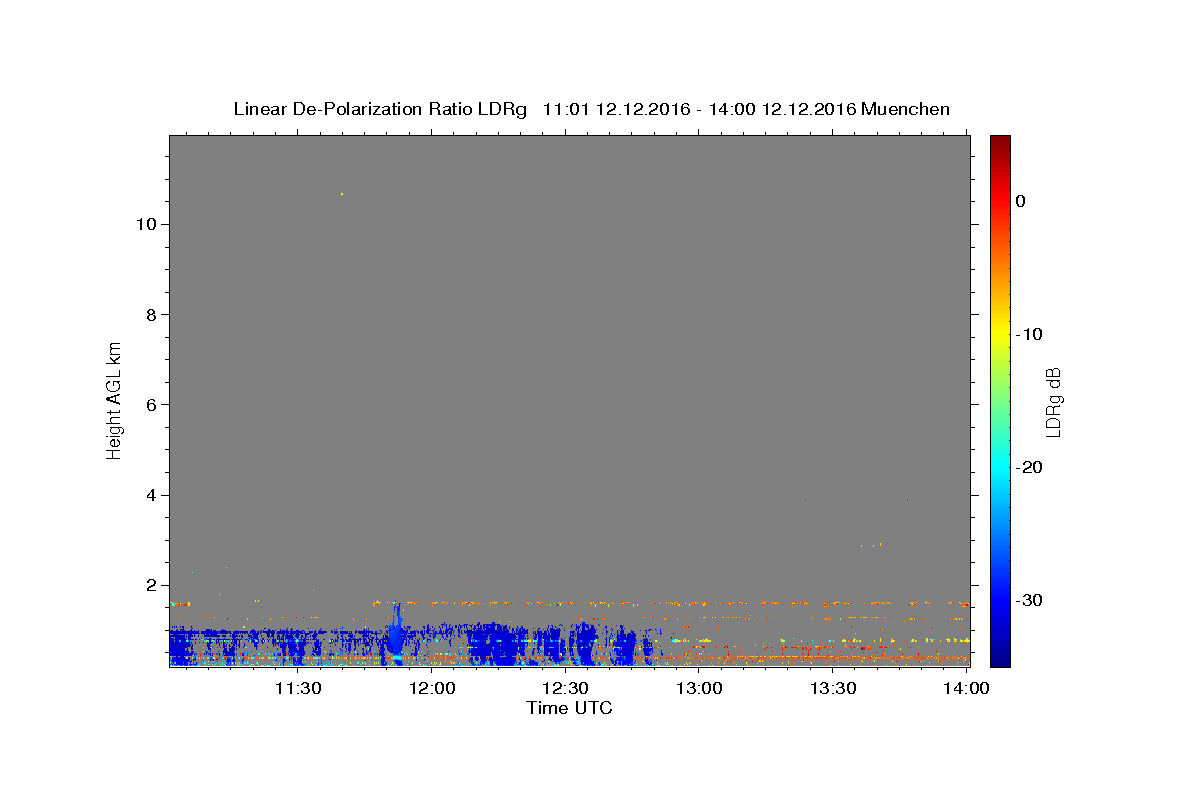Click the 6 km height tick label

[x=150, y=405]
